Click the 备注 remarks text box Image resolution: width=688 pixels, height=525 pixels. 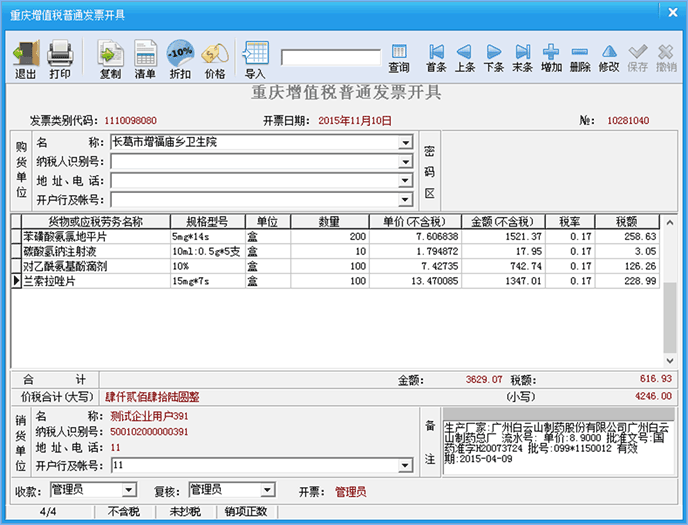click(x=559, y=447)
